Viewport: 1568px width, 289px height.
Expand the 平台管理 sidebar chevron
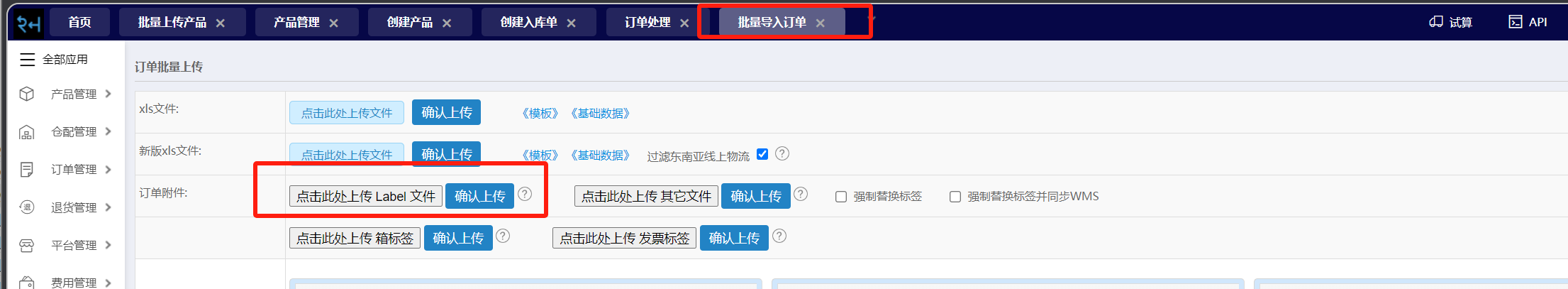coord(109,245)
